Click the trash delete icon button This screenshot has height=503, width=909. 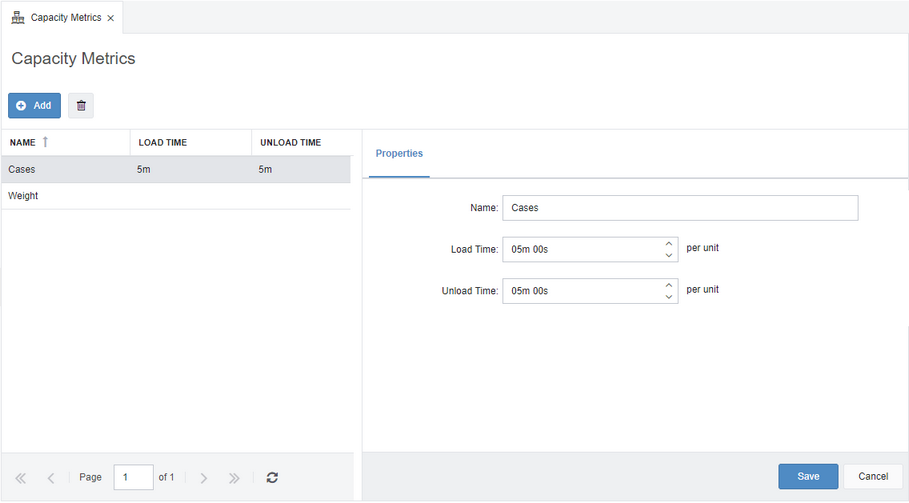click(81, 105)
